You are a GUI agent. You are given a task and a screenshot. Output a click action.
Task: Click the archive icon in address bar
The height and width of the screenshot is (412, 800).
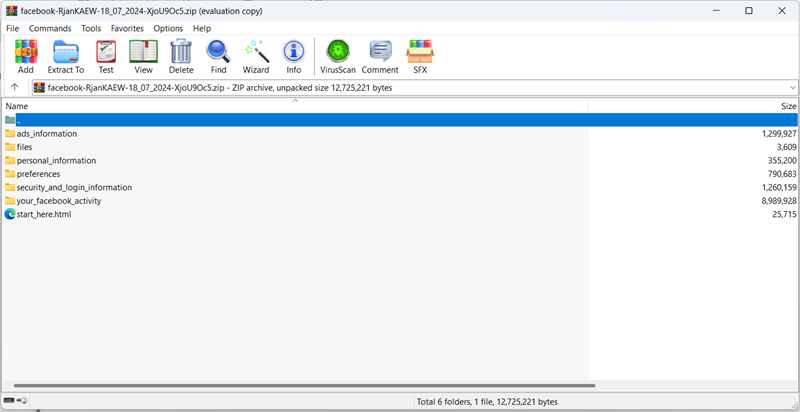point(39,88)
